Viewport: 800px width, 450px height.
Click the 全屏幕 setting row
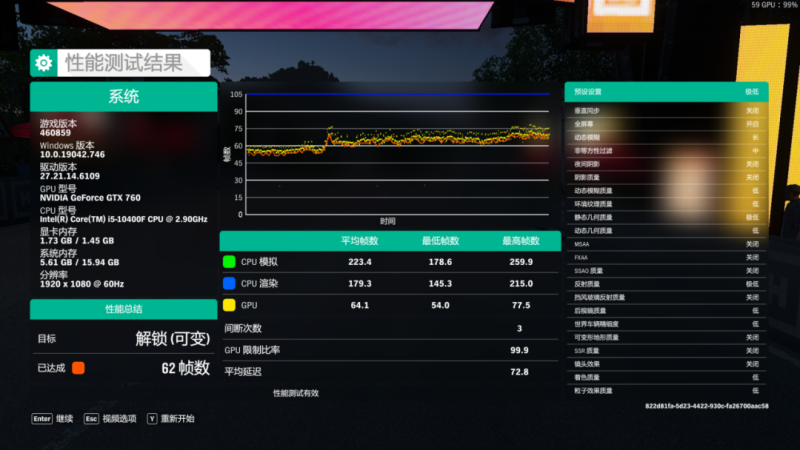coord(666,124)
